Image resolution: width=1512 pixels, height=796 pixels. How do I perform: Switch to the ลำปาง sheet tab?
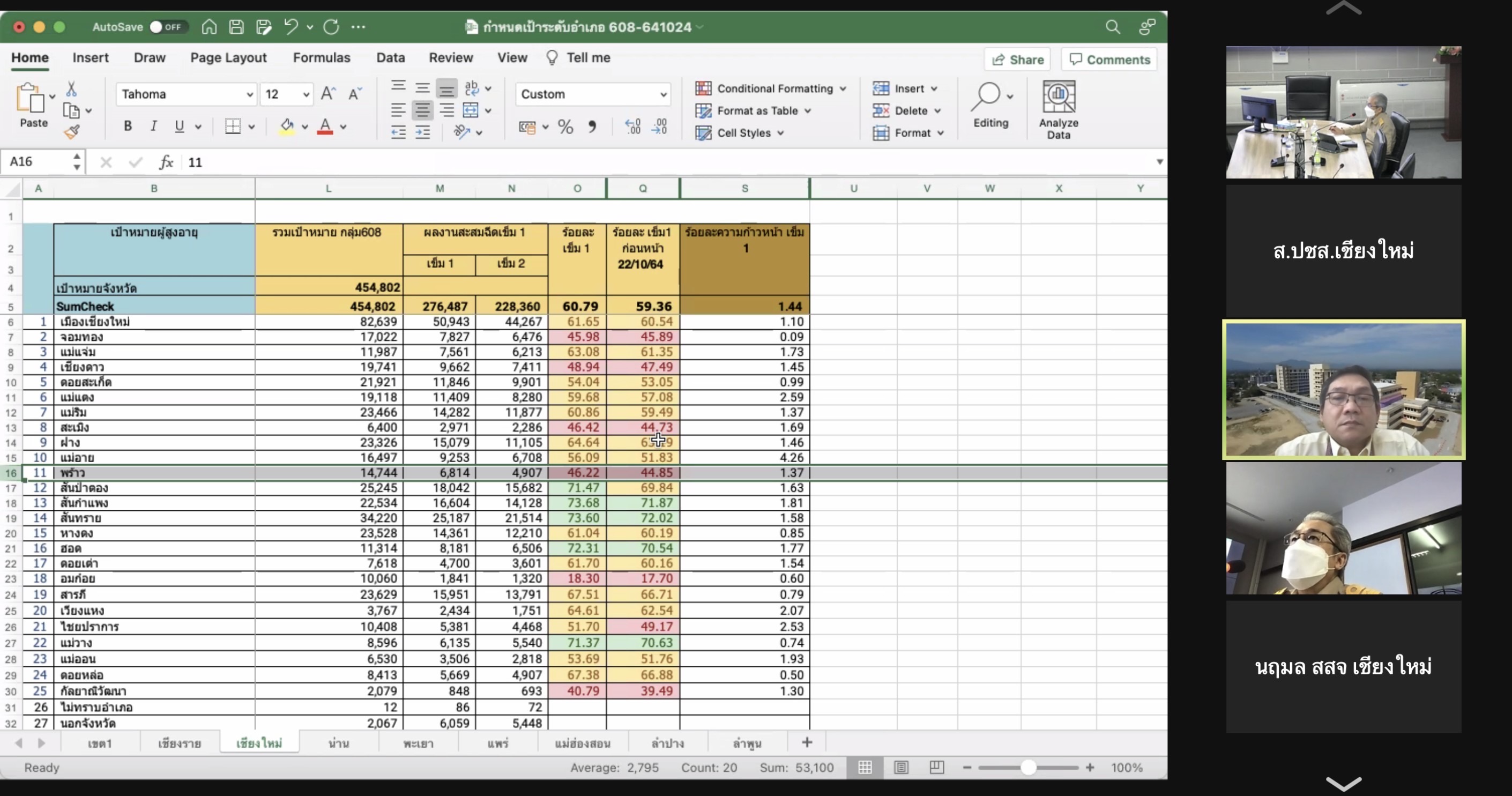tap(667, 743)
